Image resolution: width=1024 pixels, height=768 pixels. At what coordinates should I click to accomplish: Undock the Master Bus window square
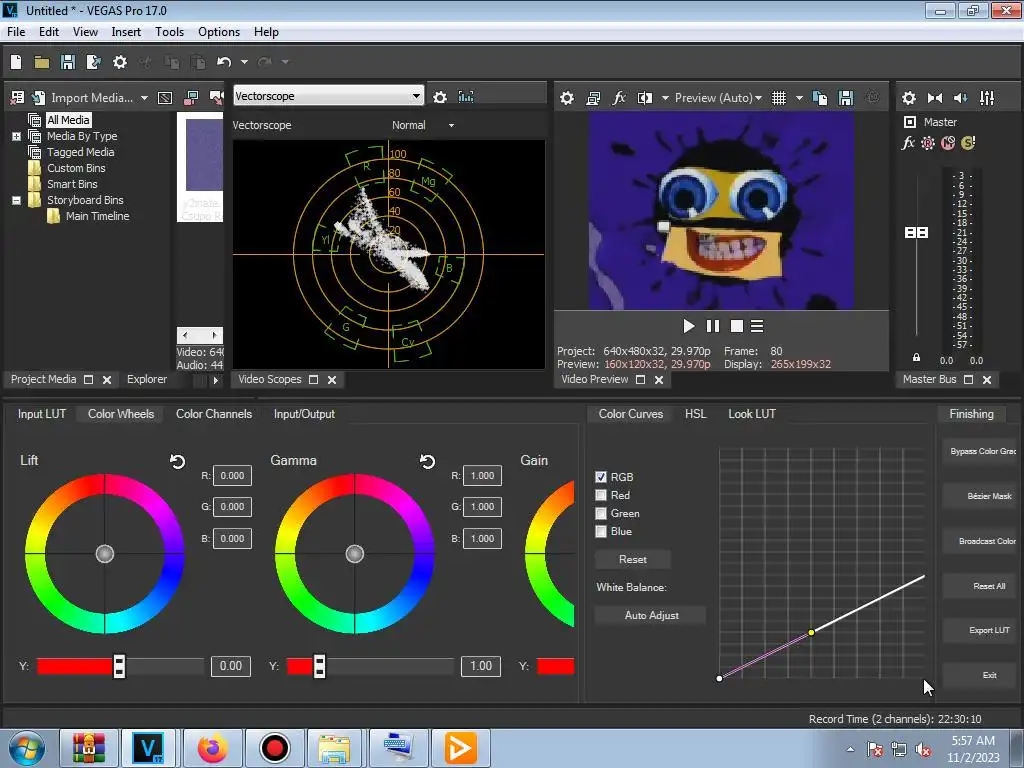click(x=968, y=379)
